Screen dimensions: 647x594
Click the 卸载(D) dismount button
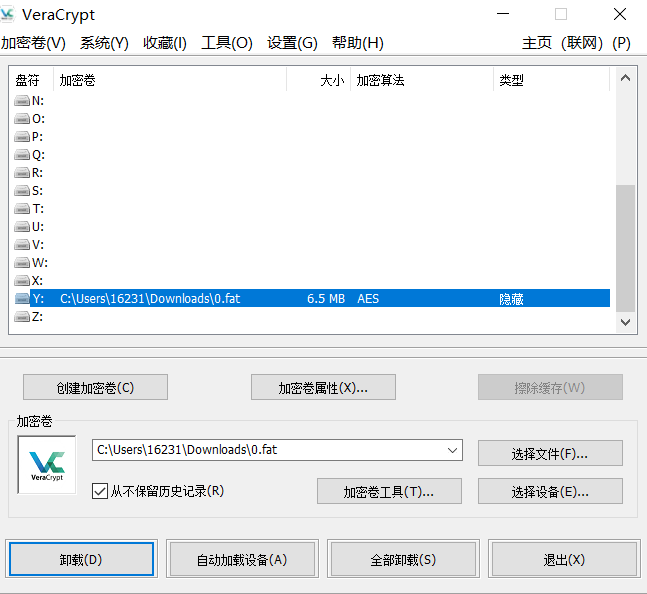point(81,559)
